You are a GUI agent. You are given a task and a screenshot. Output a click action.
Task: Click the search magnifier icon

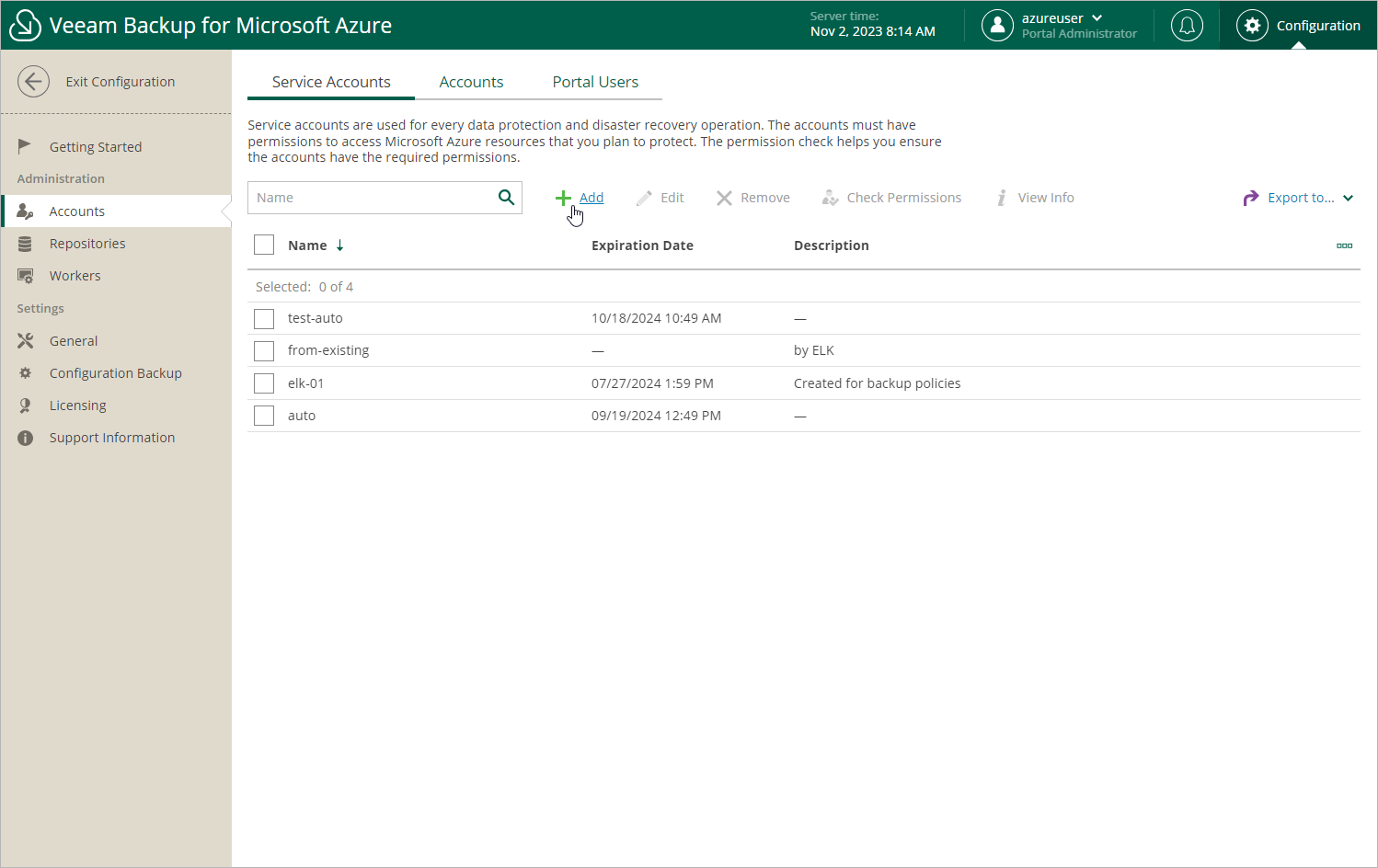click(506, 198)
